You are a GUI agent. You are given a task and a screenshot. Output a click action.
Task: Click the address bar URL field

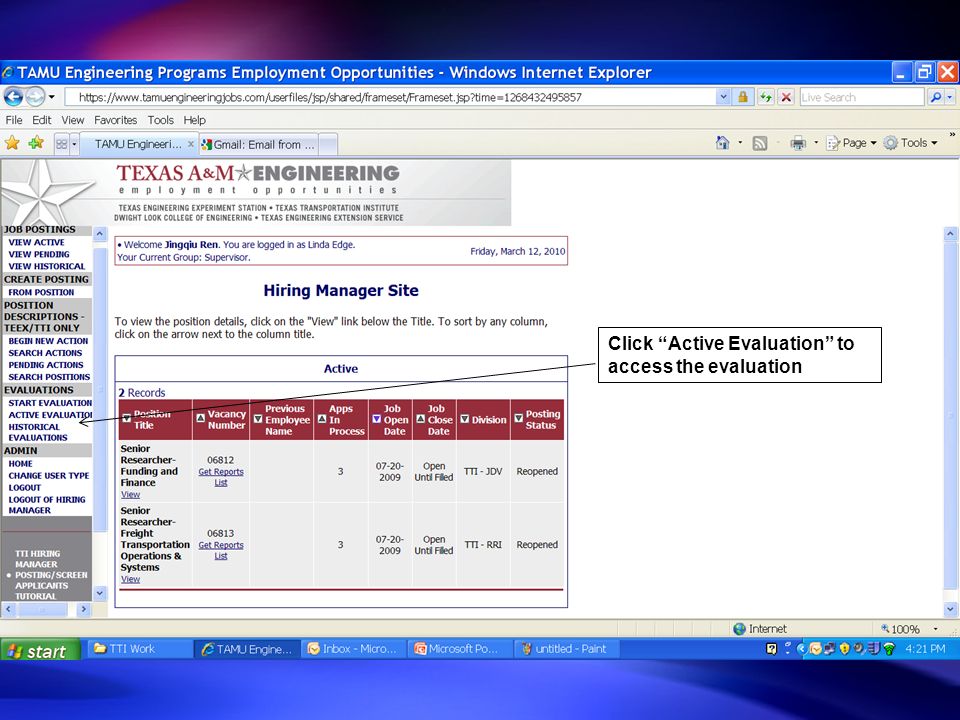point(390,97)
